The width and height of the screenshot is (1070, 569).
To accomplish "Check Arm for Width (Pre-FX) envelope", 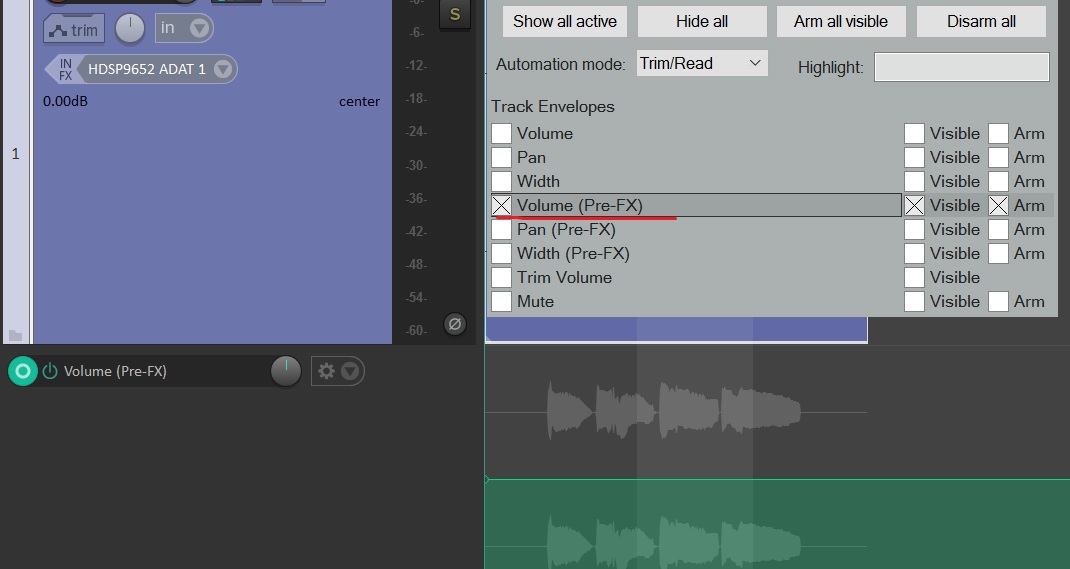I will click(998, 254).
